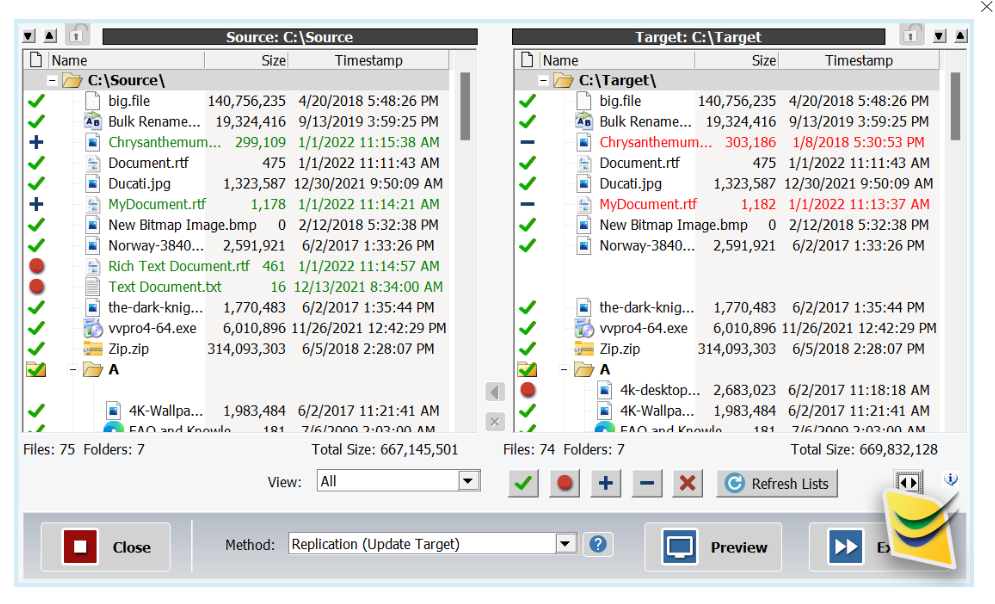Click the Refresh Lists button
Image resolution: width=995 pixels, height=604 pixels.
pyautogui.click(x=777, y=483)
